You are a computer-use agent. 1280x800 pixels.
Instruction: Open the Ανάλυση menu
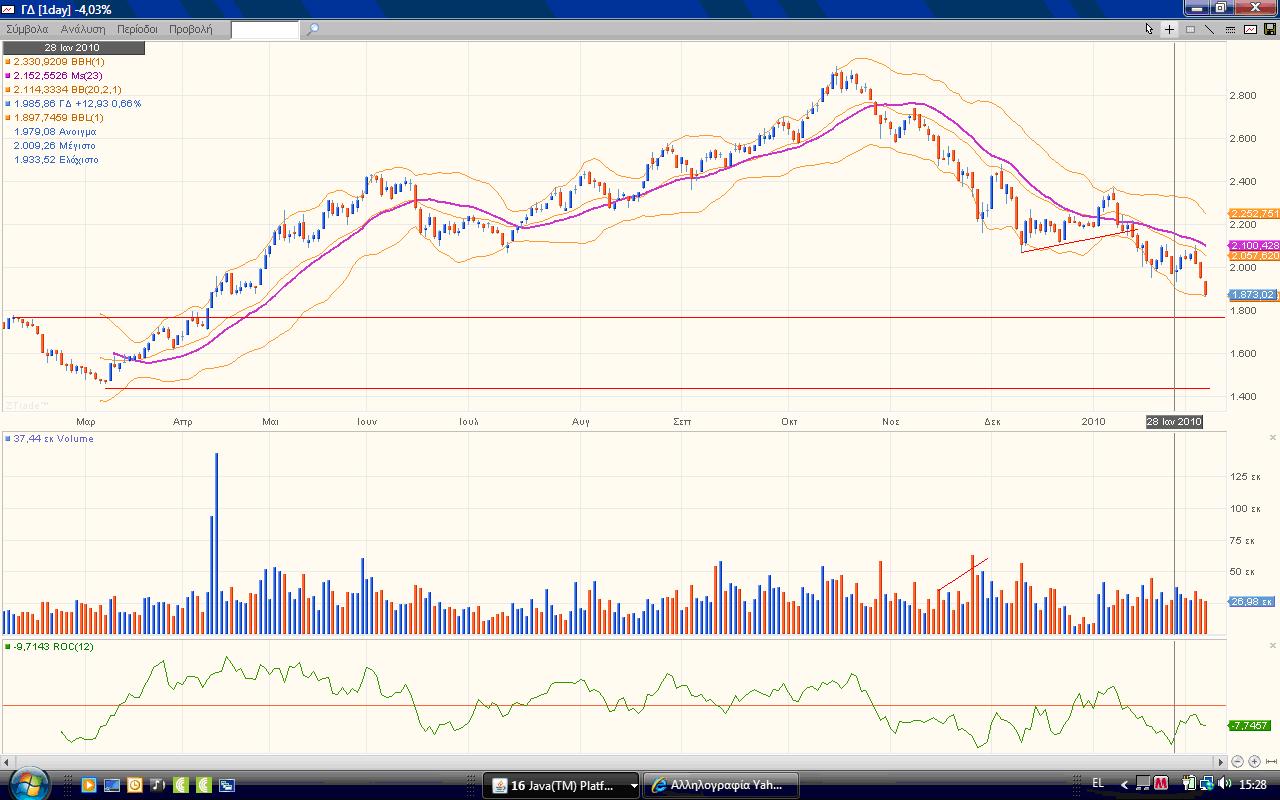click(83, 29)
